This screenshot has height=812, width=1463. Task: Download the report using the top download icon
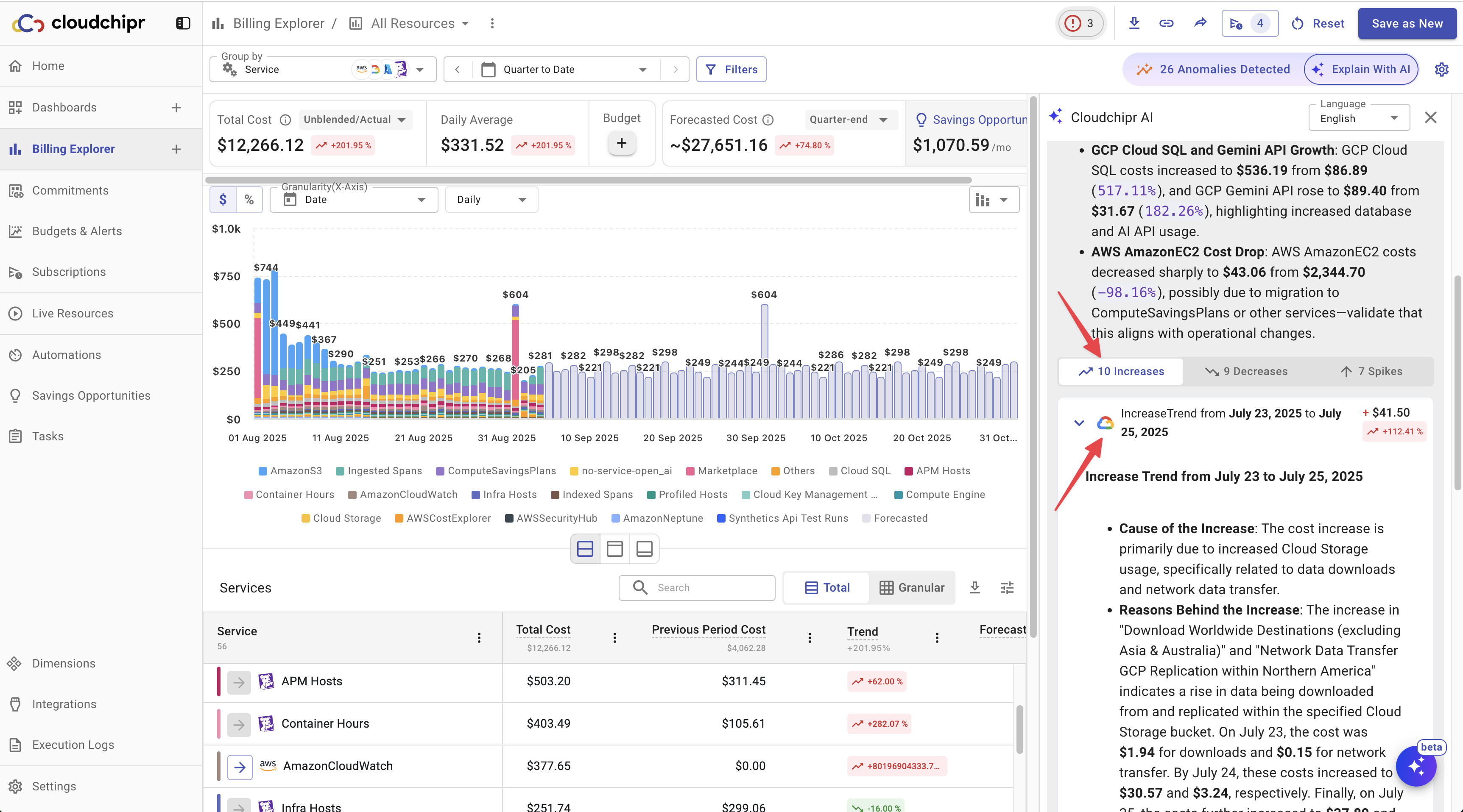[1134, 23]
